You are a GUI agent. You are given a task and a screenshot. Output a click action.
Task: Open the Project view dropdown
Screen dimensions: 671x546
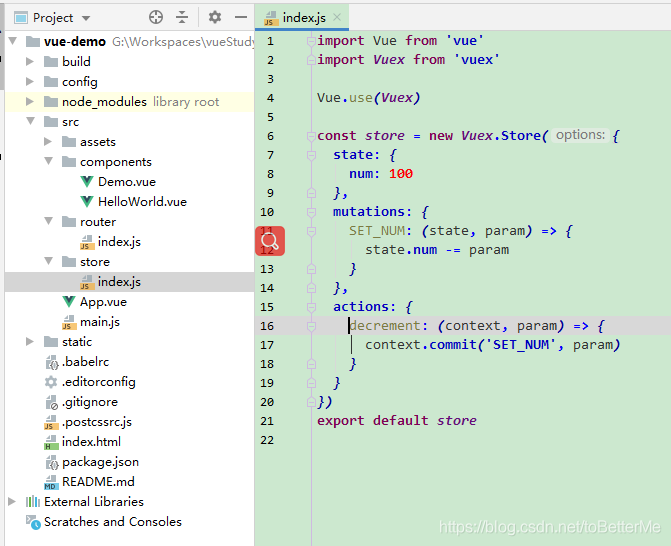coord(86,18)
